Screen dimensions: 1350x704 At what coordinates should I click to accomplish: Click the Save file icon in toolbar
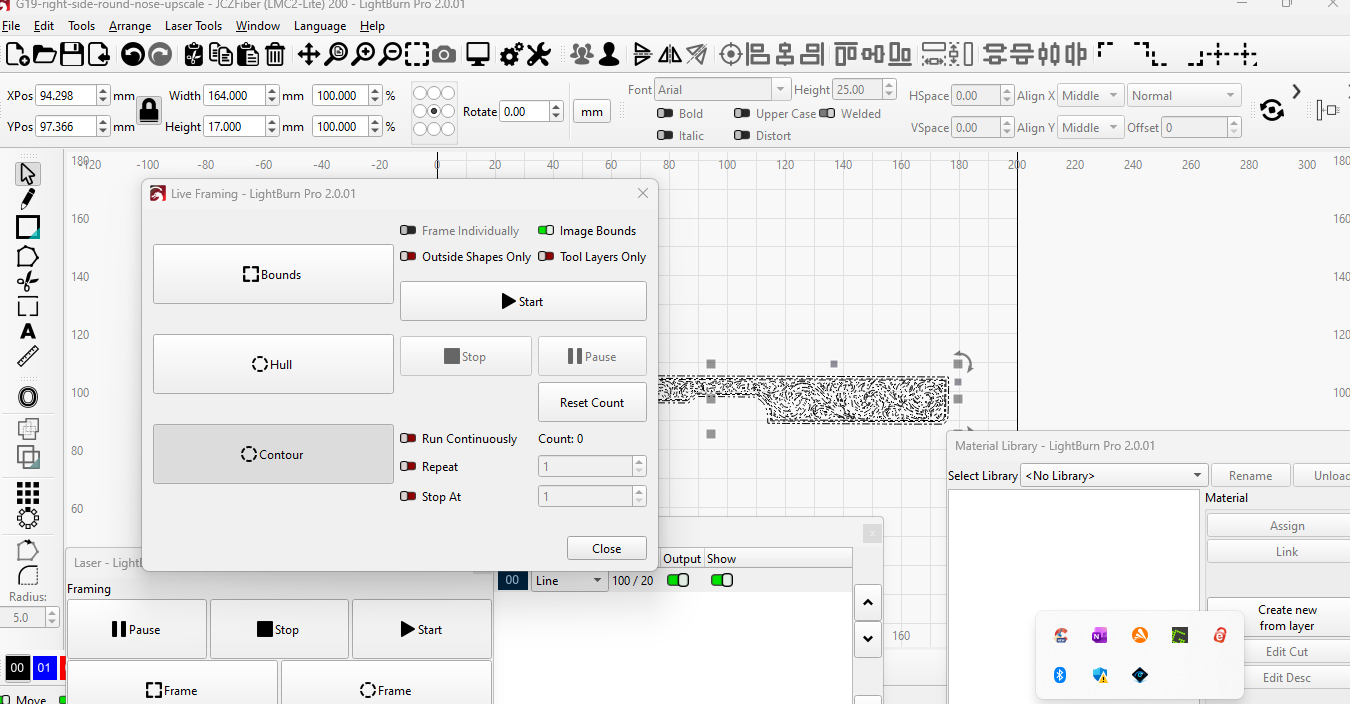point(71,54)
